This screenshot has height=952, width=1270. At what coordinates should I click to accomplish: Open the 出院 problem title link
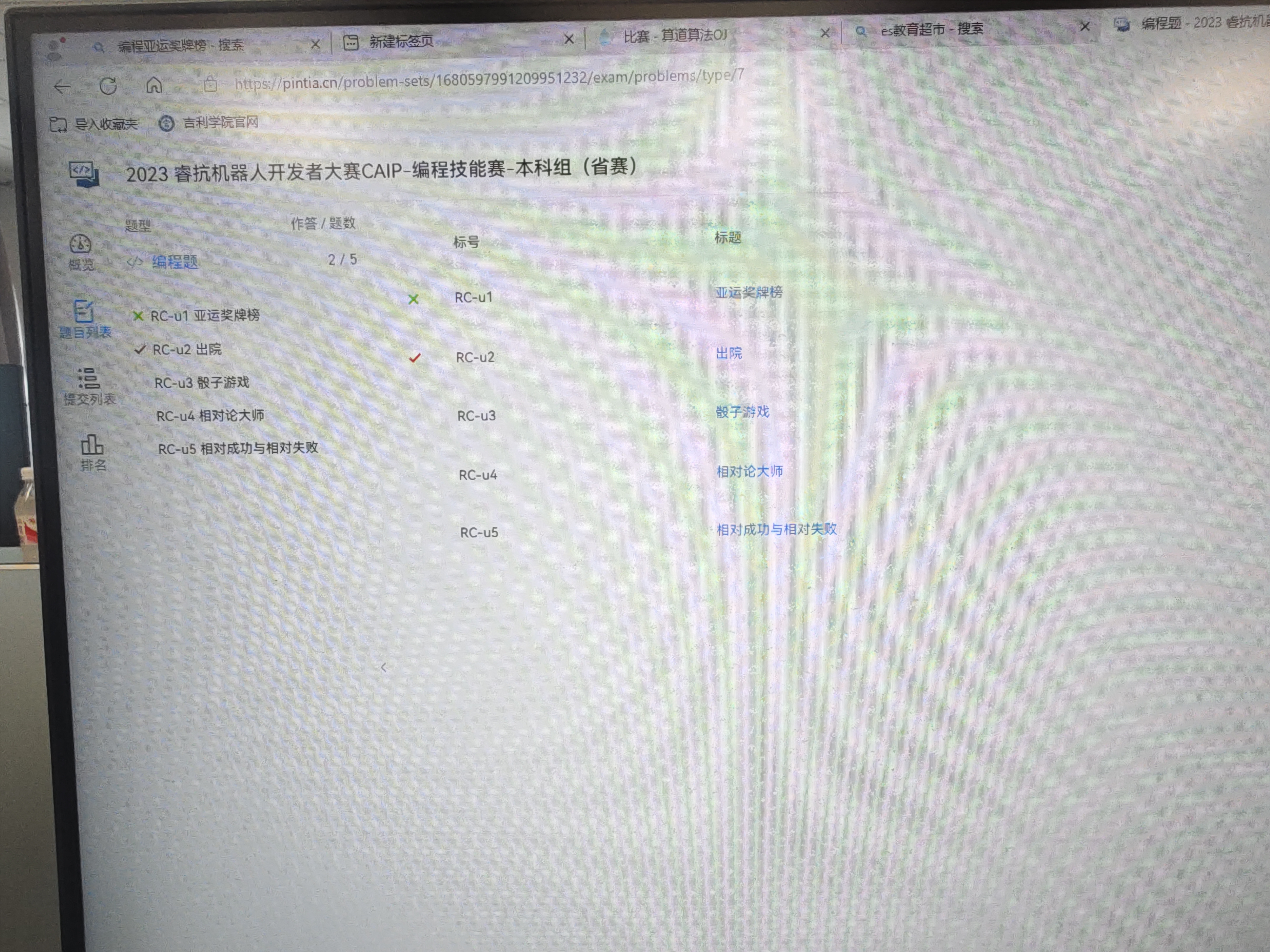(x=729, y=353)
